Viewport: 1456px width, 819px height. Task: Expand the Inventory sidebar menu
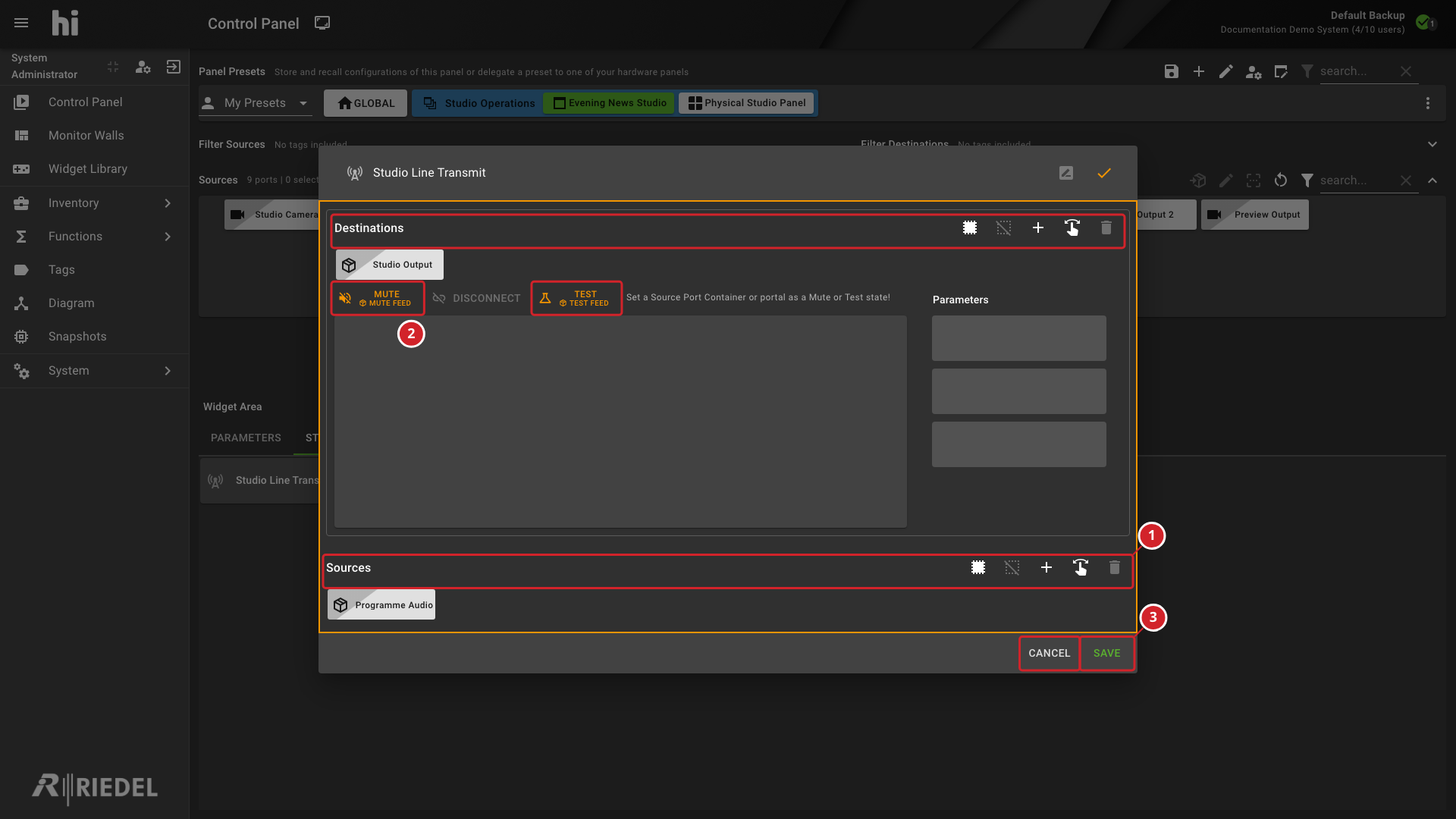(x=94, y=203)
